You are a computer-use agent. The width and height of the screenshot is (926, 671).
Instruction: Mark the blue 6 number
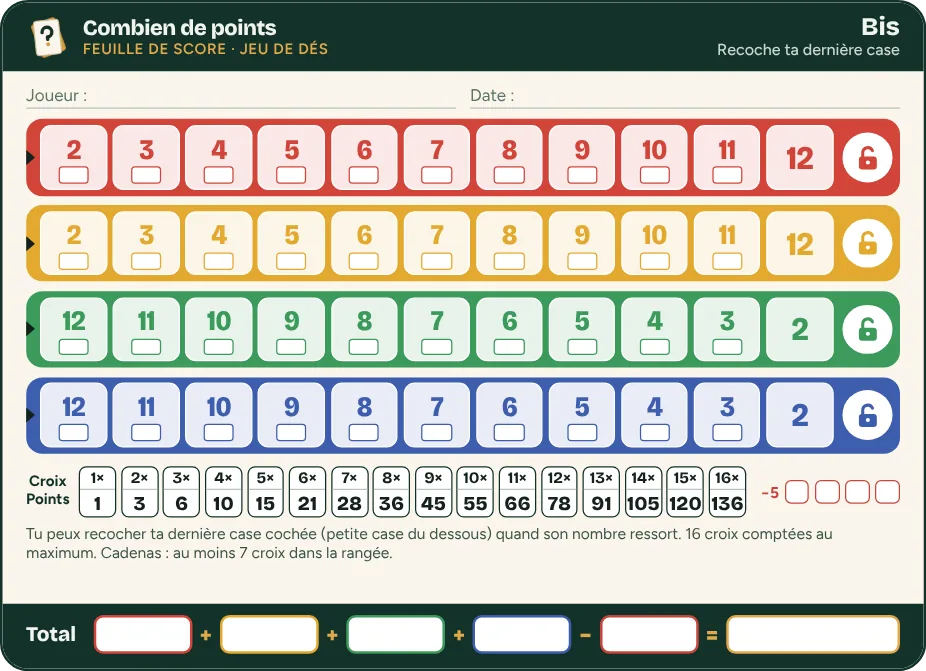pyautogui.click(x=509, y=407)
